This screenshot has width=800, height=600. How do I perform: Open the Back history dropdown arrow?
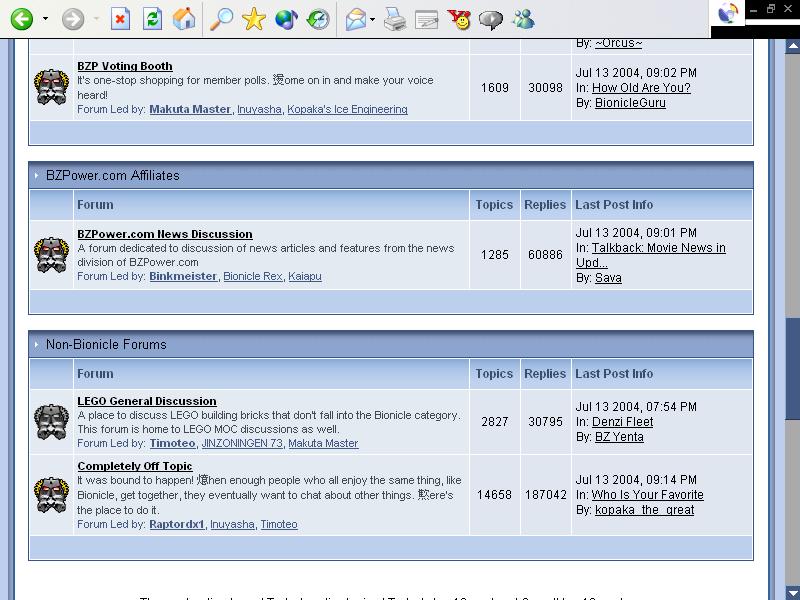(45, 19)
